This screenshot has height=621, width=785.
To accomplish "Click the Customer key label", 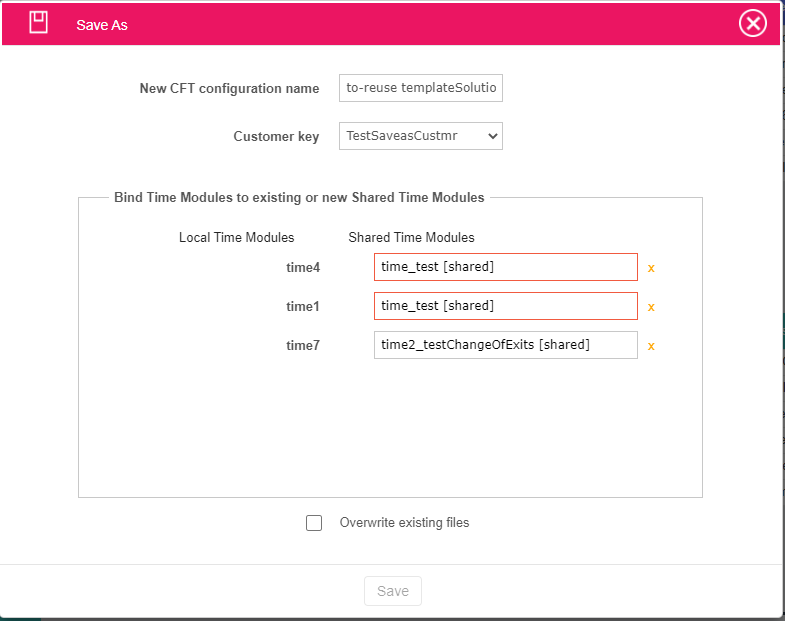I will point(276,137).
